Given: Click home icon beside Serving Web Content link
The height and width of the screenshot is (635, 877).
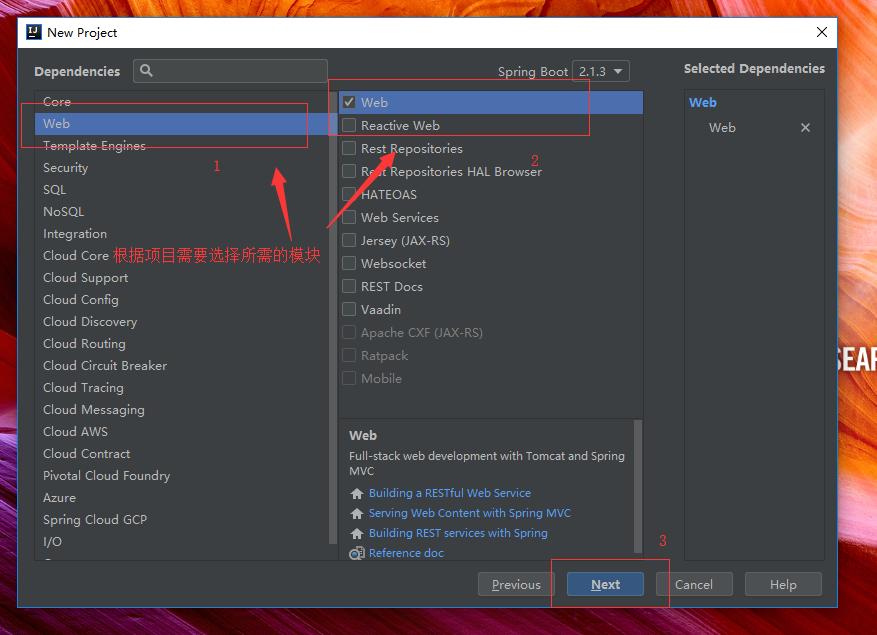Looking at the screenshot, I should (x=356, y=514).
